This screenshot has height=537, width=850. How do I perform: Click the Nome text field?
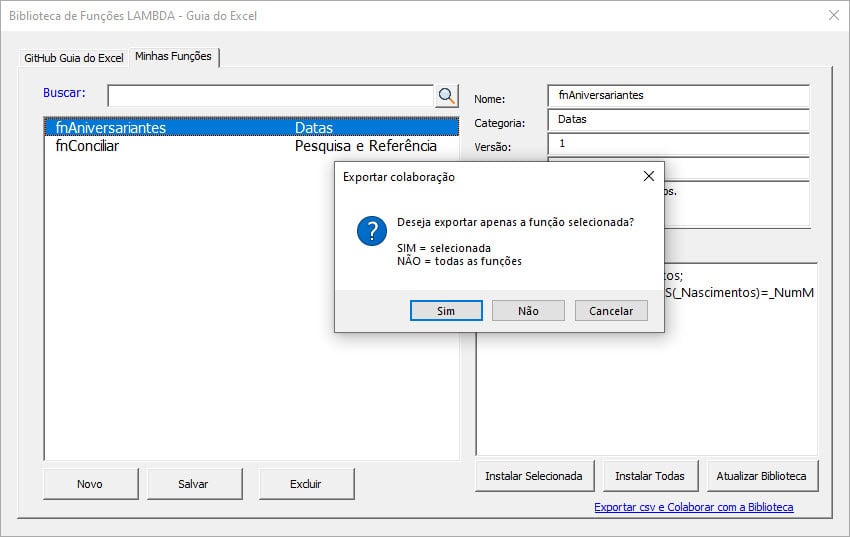678,96
